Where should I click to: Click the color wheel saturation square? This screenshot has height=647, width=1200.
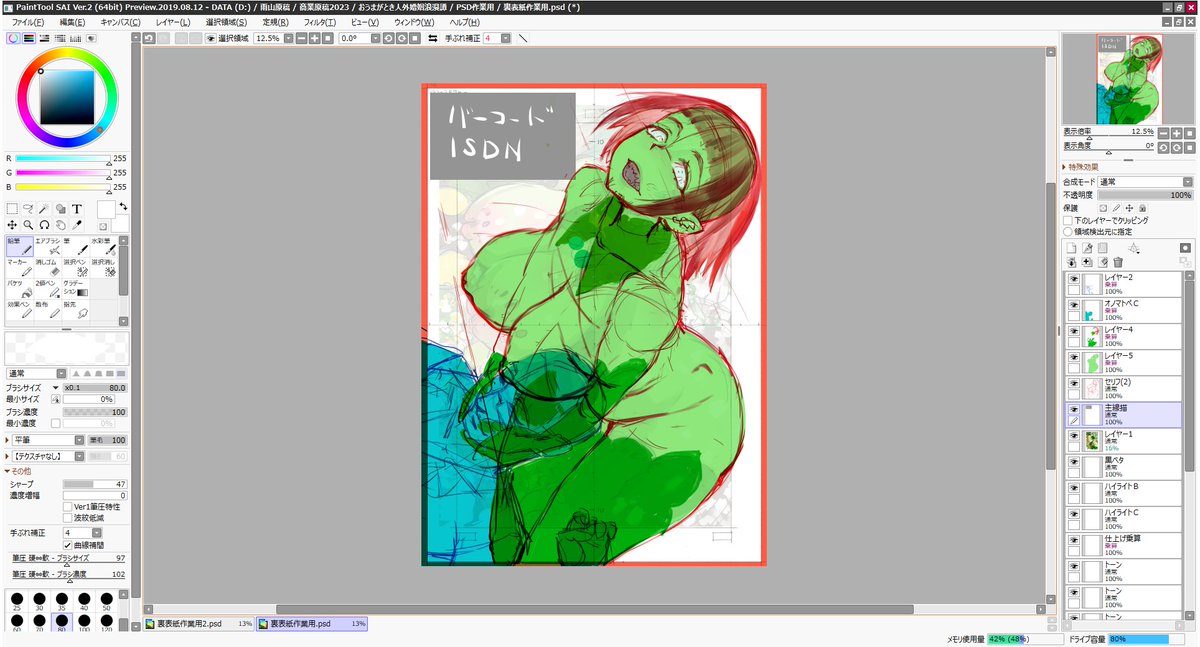tap(66, 97)
